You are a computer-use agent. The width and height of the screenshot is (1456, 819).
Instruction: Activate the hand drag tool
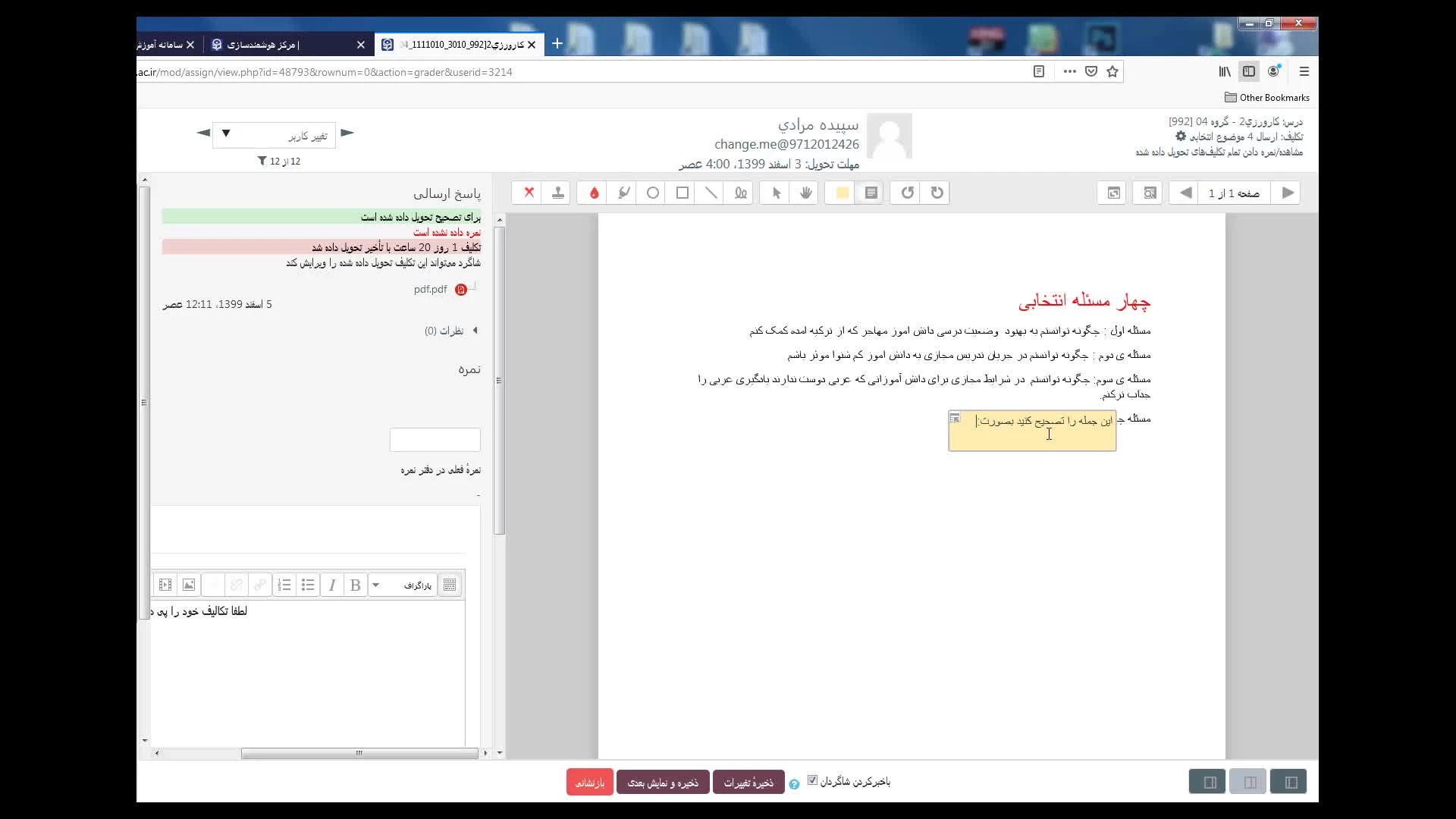click(x=805, y=193)
